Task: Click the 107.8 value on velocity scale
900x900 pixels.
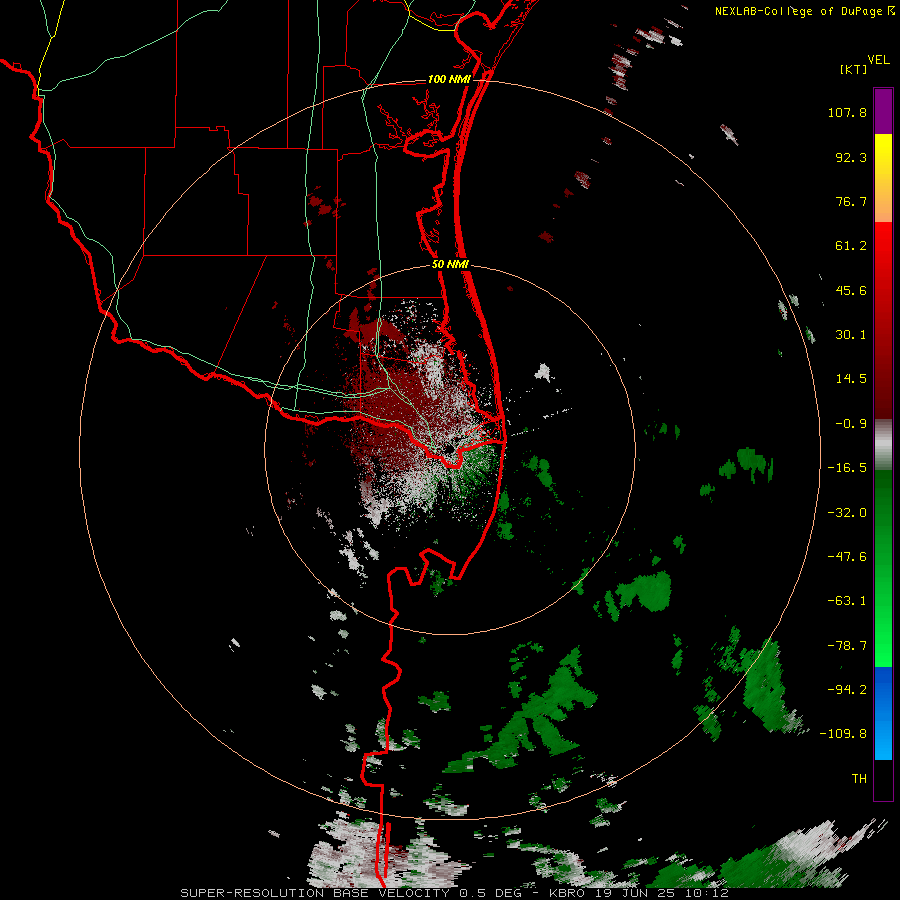Action: tap(847, 112)
